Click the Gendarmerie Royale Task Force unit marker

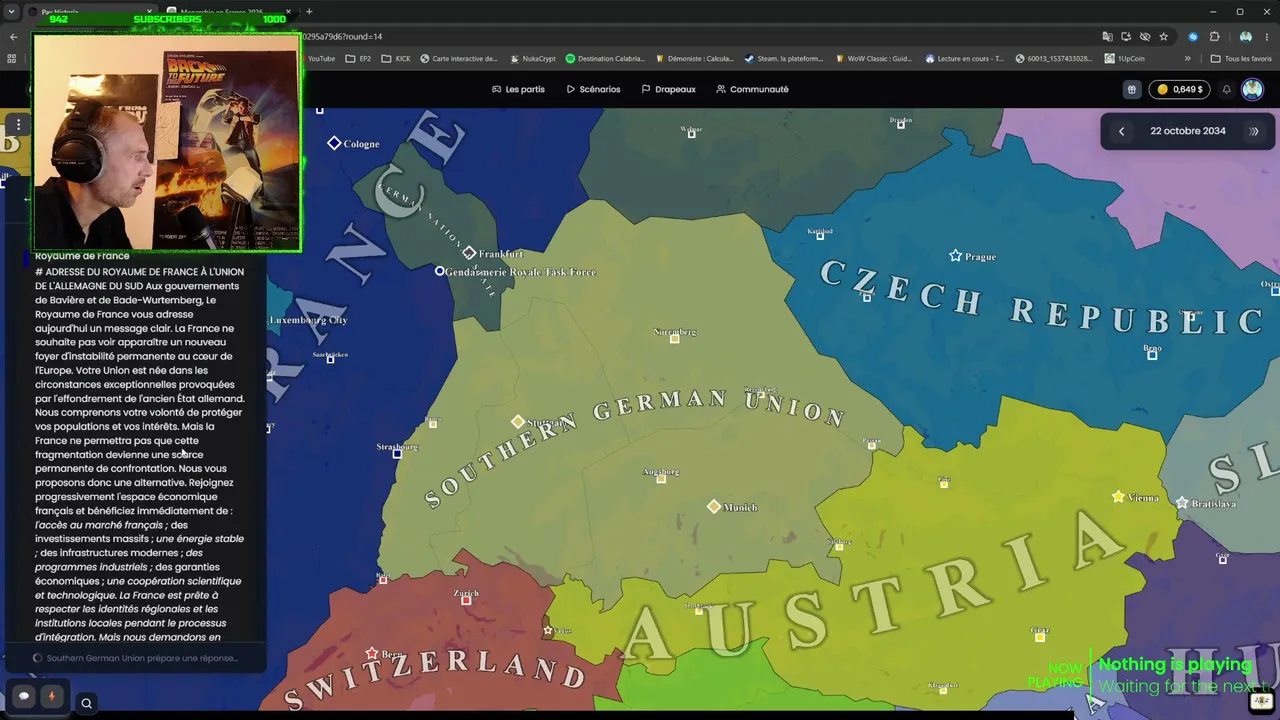point(439,271)
